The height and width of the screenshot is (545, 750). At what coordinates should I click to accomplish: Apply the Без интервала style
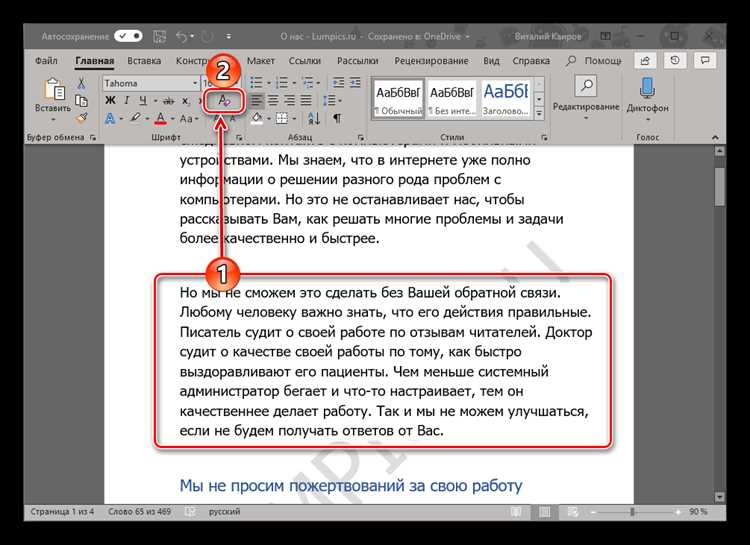452,99
